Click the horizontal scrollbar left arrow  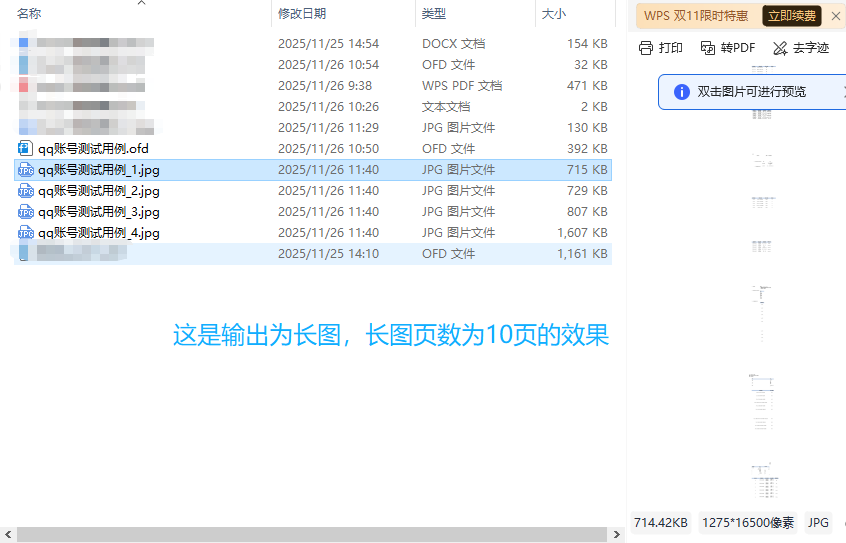click(8, 535)
